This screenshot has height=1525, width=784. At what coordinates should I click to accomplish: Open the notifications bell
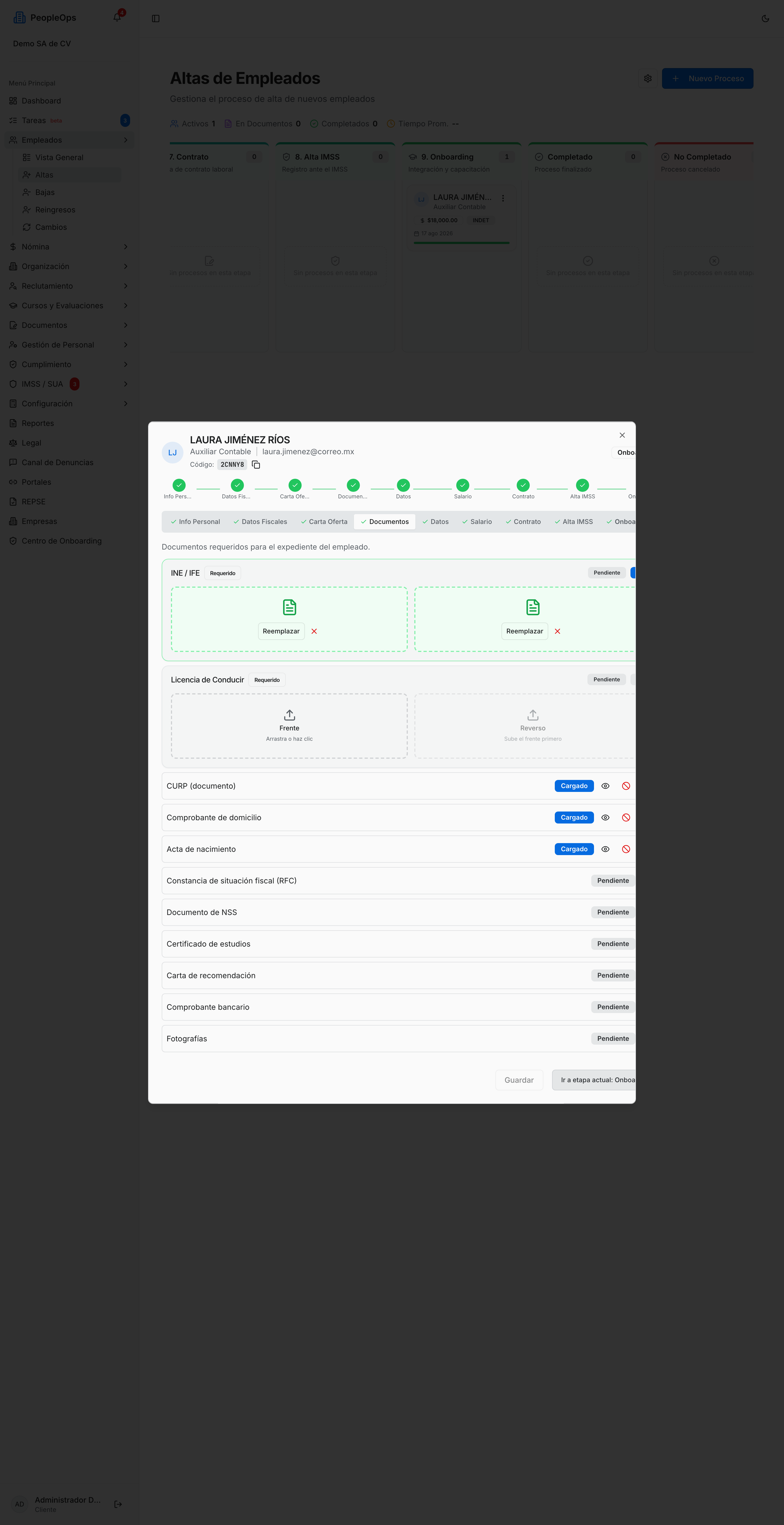tap(117, 17)
